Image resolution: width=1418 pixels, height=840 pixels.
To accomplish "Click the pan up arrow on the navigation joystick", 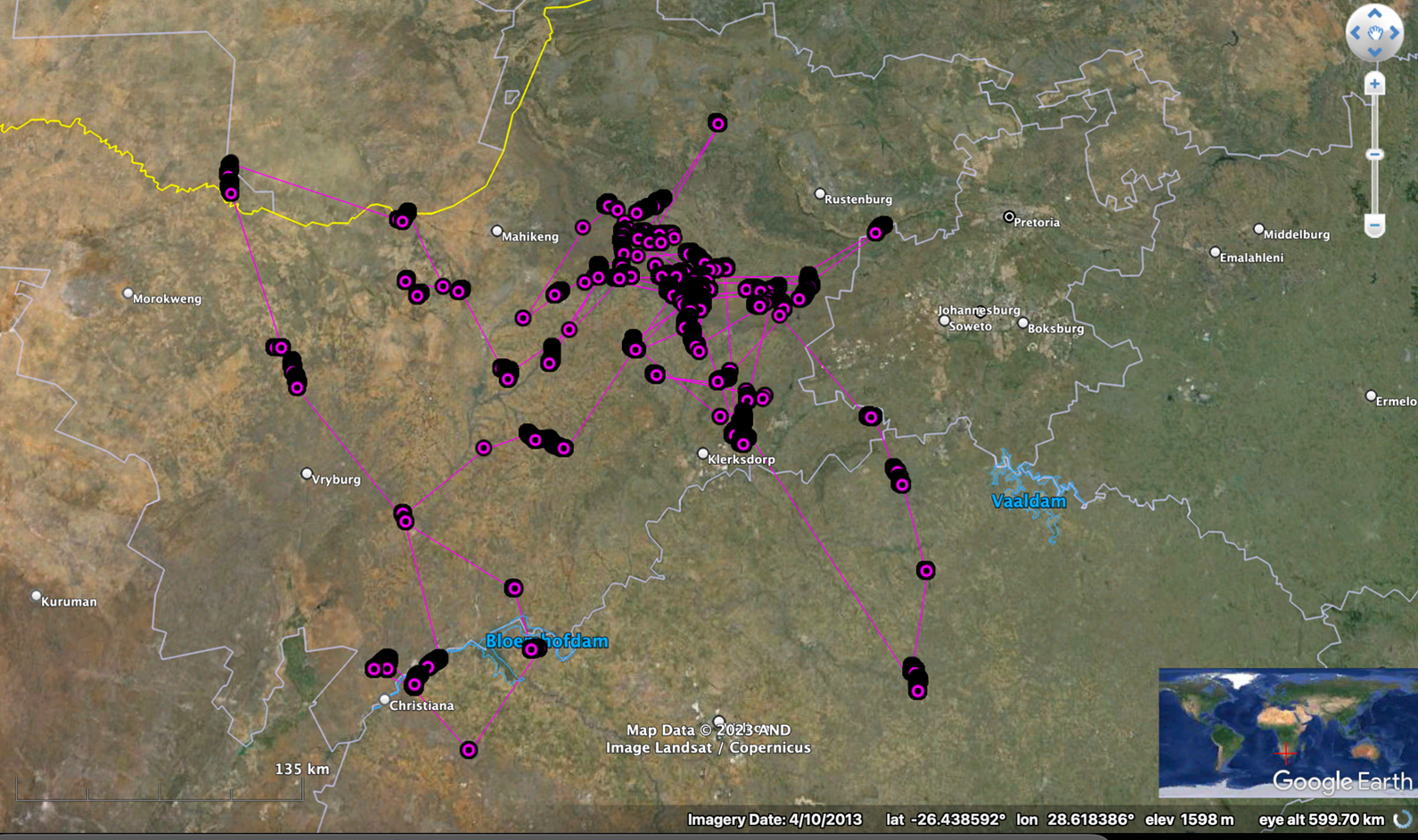I will coord(1374,13).
